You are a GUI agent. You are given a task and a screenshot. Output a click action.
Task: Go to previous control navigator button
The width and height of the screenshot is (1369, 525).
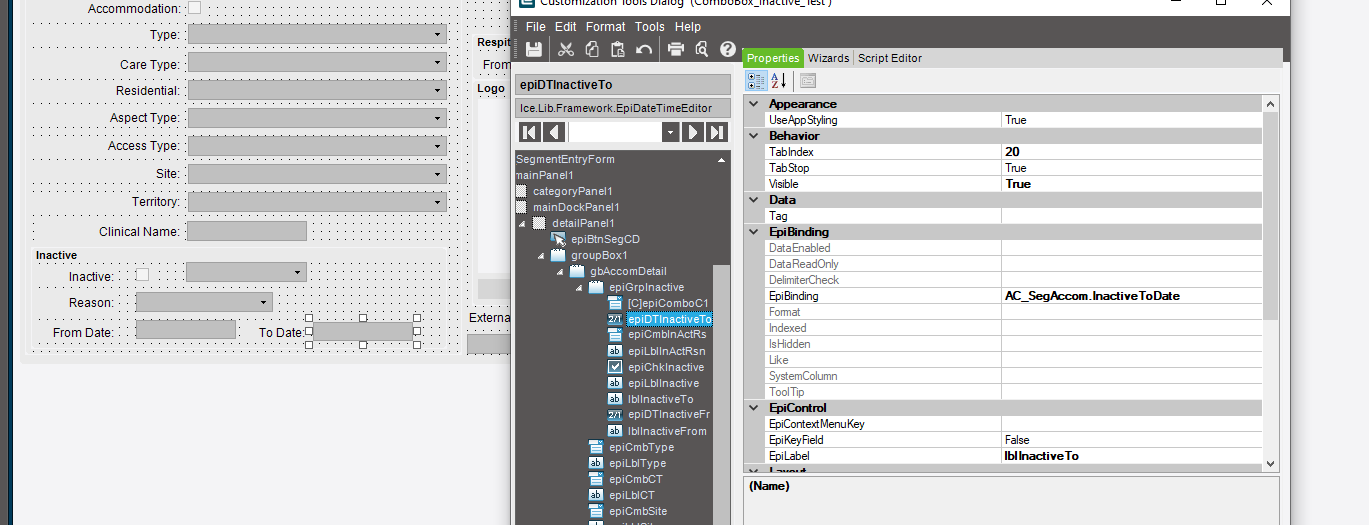click(555, 132)
